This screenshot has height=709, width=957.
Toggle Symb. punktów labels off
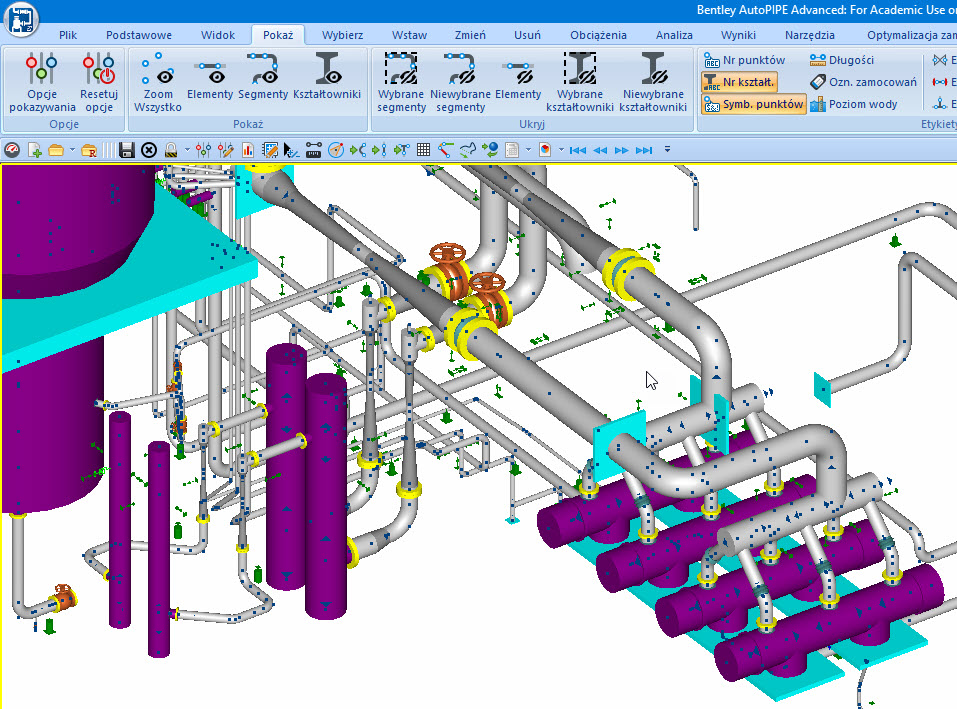pyautogui.click(x=754, y=104)
